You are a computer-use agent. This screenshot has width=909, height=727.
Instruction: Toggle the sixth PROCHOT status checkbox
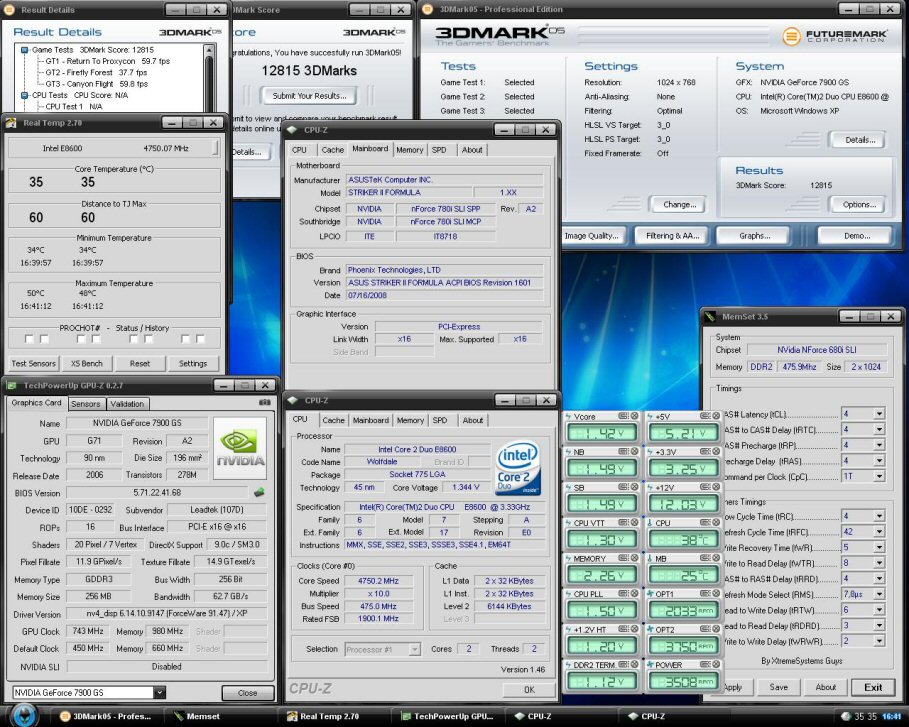(x=148, y=339)
